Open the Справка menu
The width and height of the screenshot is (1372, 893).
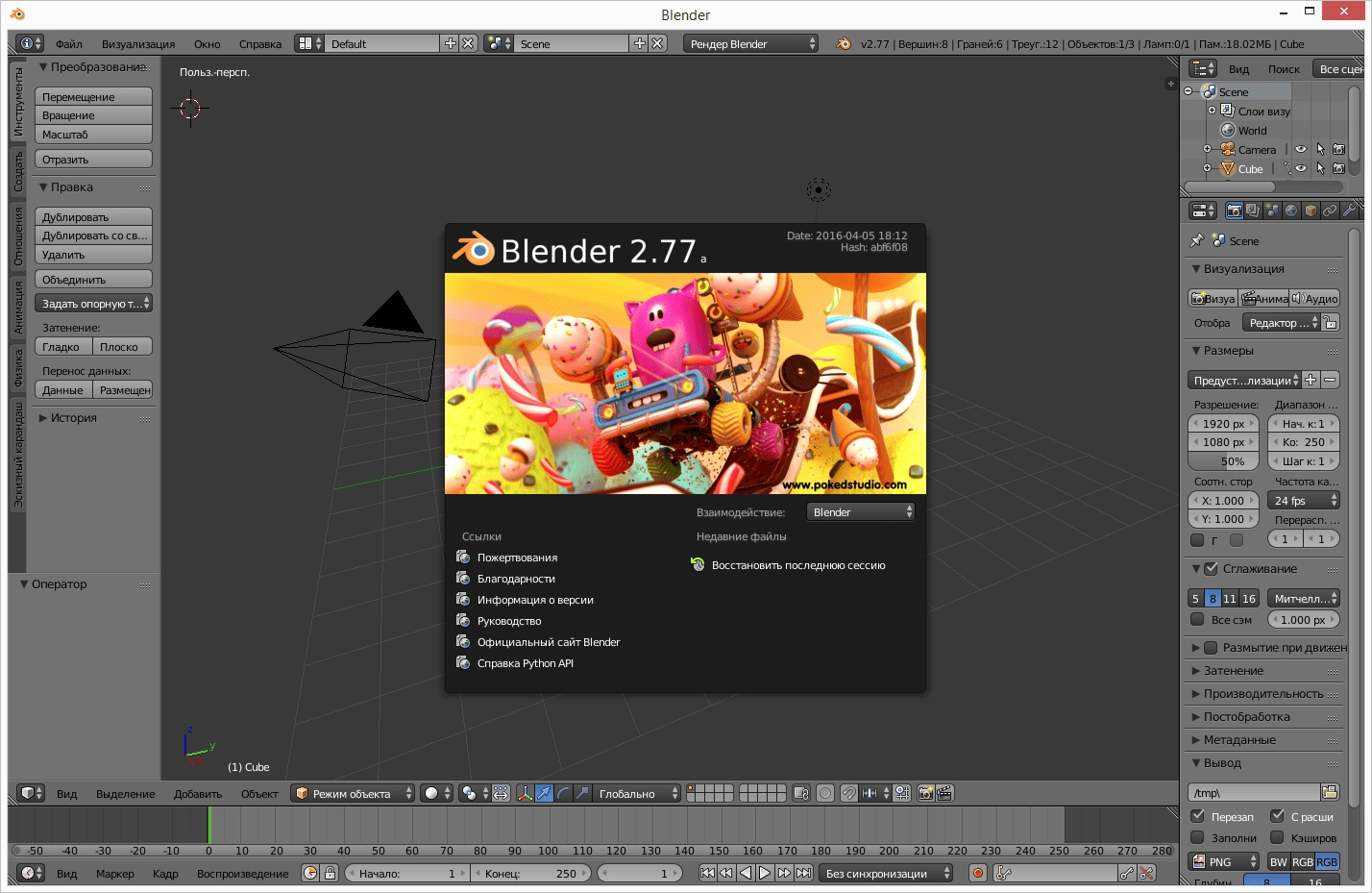[x=260, y=43]
